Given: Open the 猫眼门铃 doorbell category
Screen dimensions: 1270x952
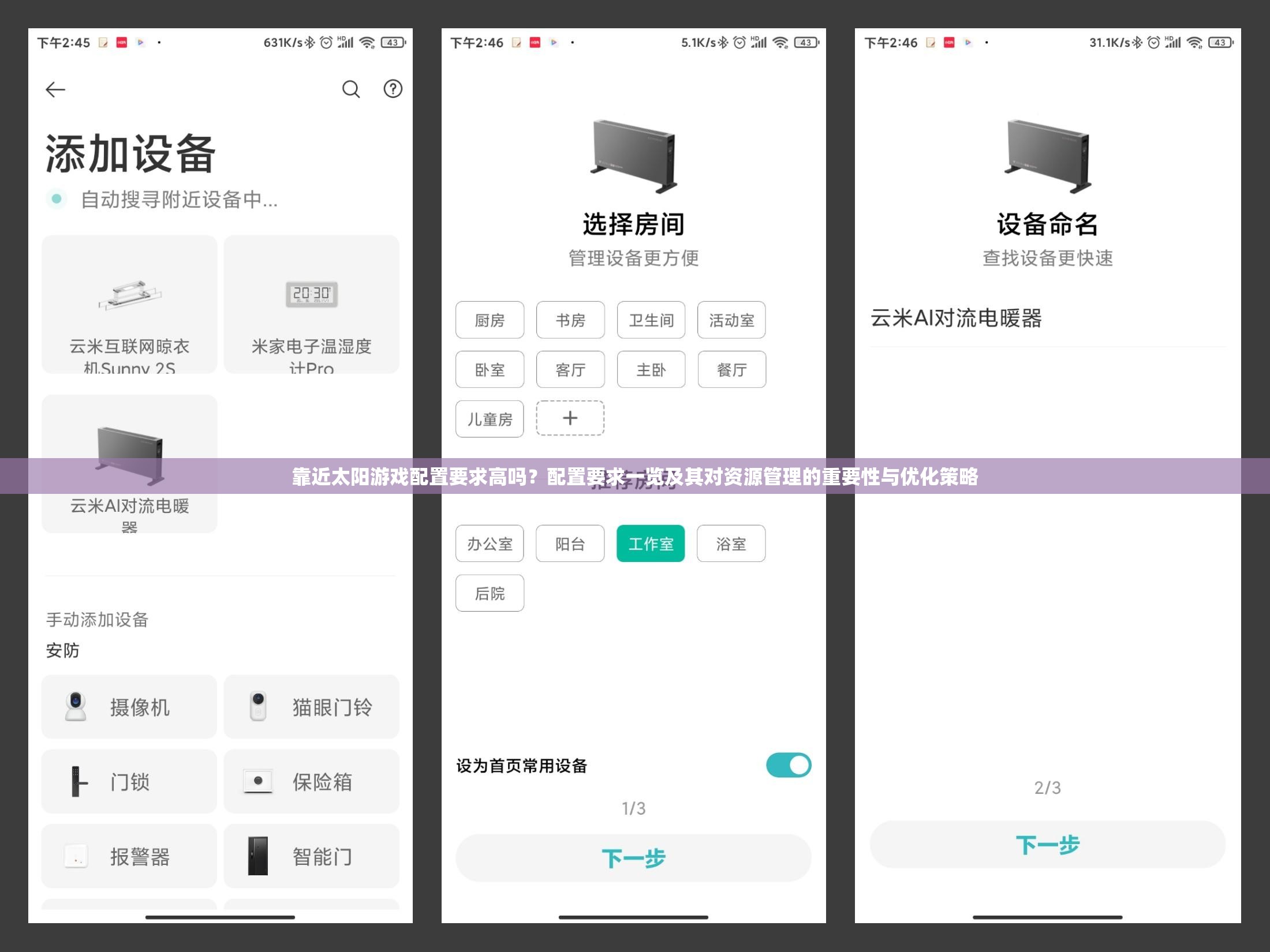Looking at the screenshot, I should click(x=311, y=706).
